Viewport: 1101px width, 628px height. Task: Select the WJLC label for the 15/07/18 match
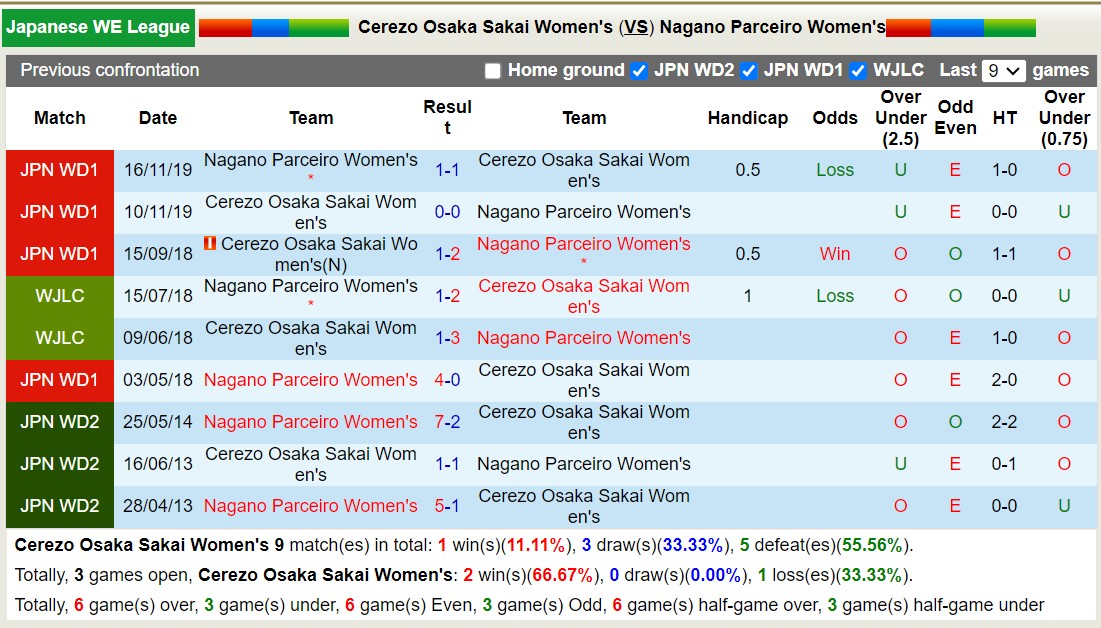[59, 296]
